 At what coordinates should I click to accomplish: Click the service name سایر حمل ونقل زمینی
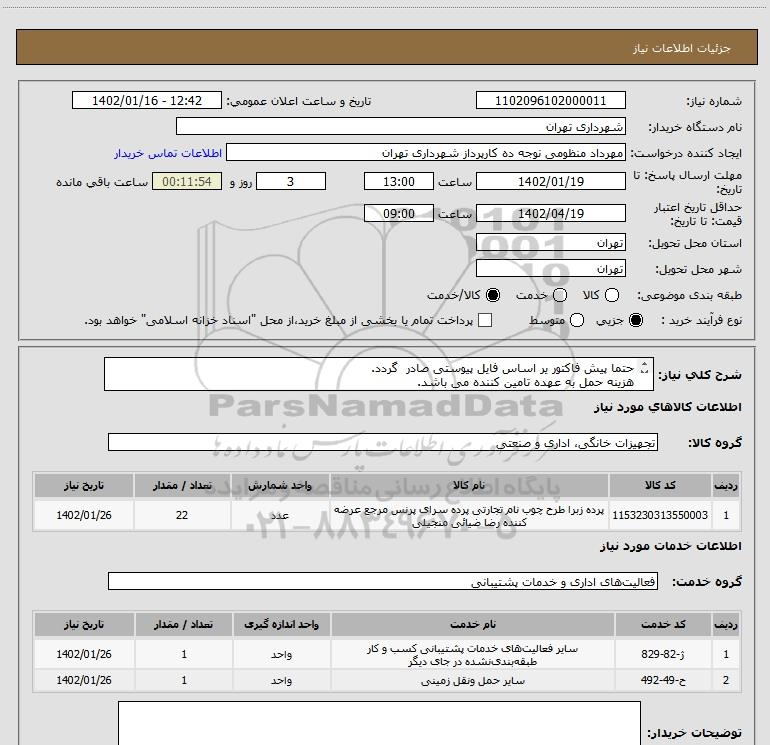pyautogui.click(x=473, y=681)
